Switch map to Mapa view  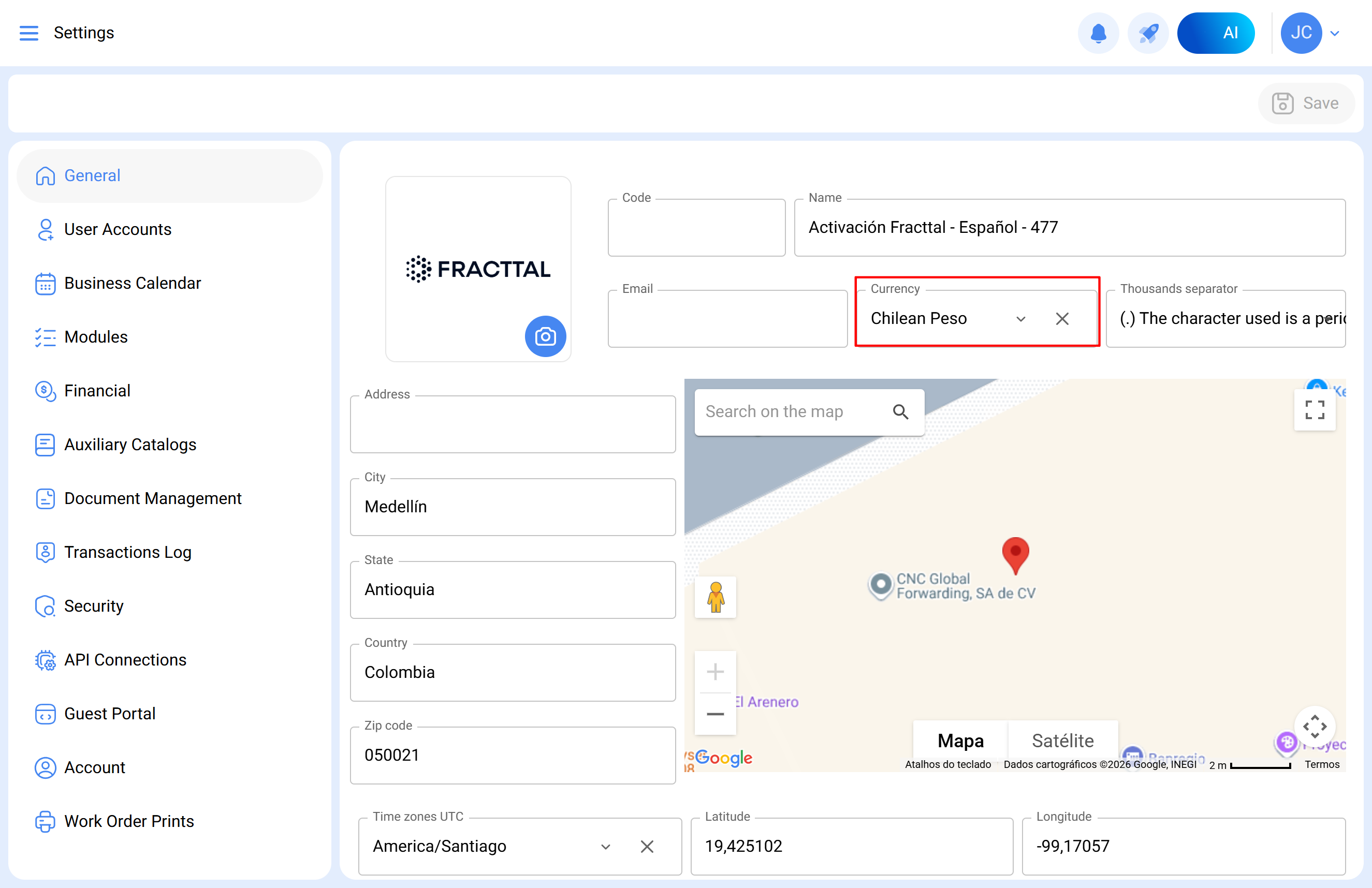(x=960, y=741)
